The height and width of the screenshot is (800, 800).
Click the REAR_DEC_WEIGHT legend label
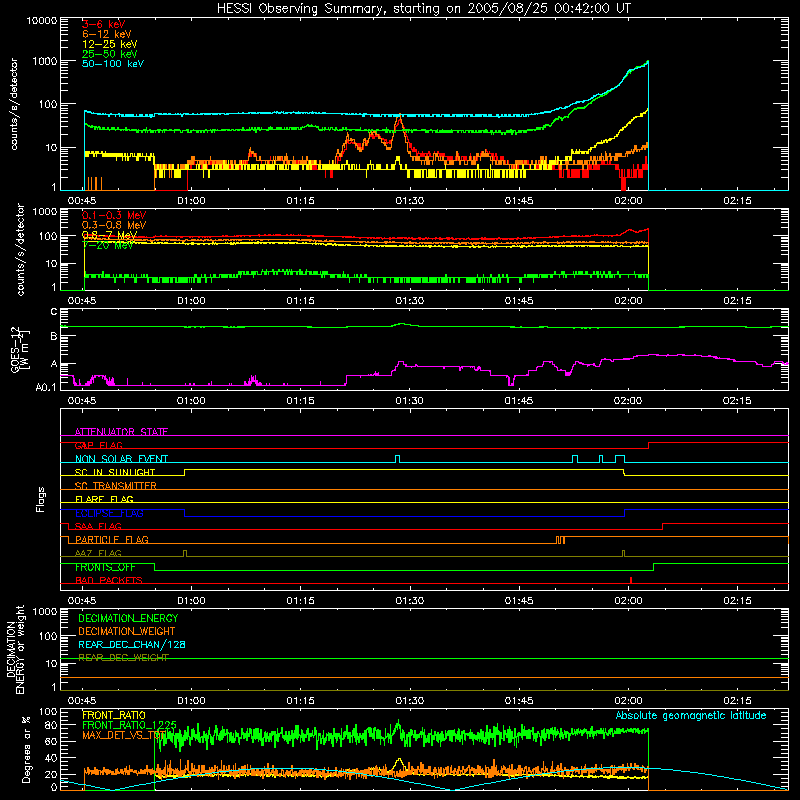[x=123, y=657]
